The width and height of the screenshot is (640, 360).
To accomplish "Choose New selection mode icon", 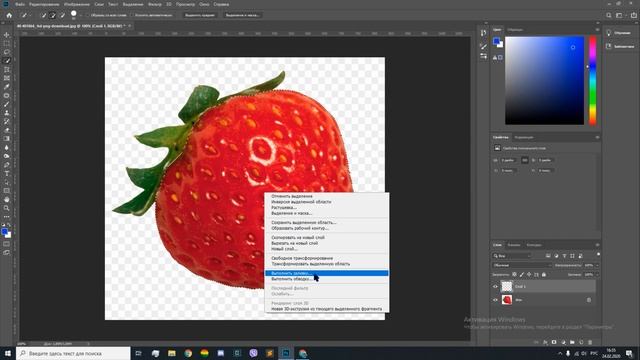I will (43, 15).
